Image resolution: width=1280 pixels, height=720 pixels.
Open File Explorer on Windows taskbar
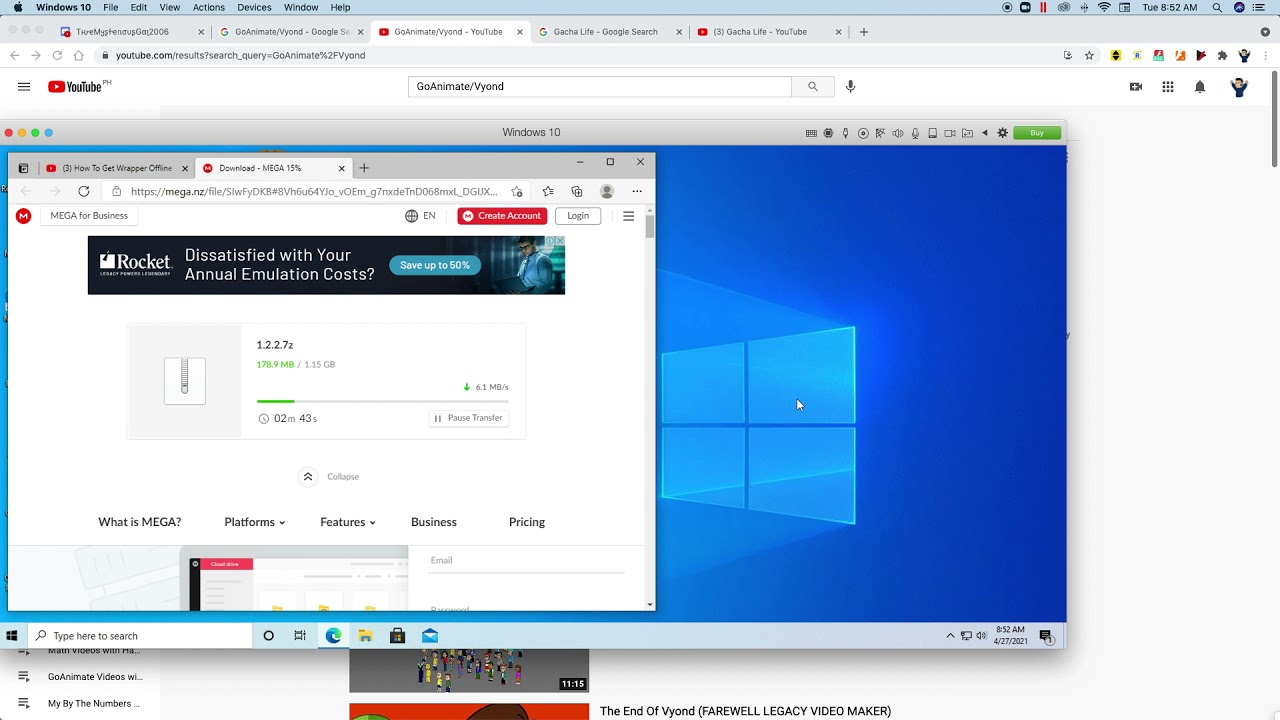pyautogui.click(x=365, y=636)
